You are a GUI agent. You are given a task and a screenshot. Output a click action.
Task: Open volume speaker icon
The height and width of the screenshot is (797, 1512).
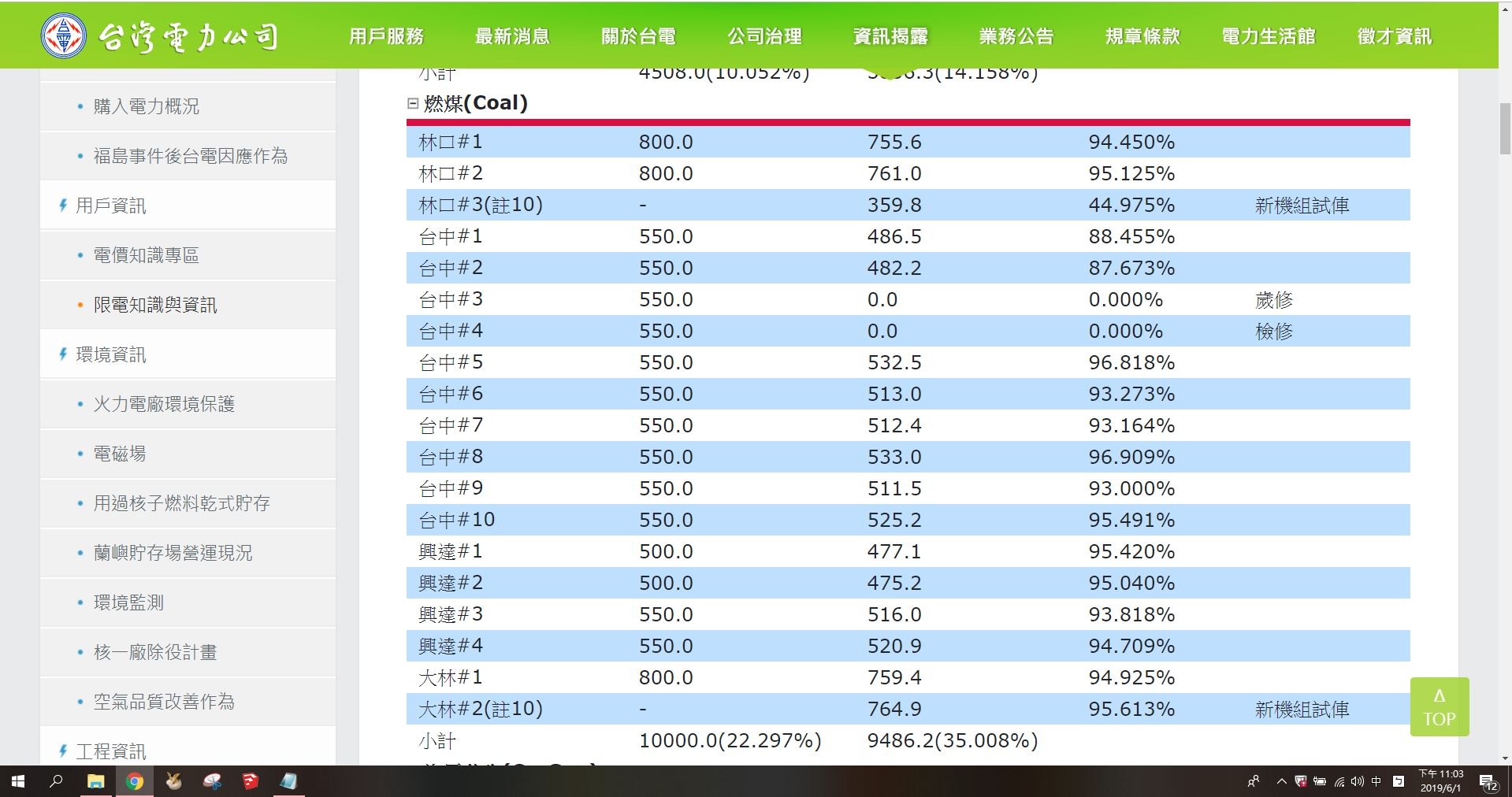1357,781
